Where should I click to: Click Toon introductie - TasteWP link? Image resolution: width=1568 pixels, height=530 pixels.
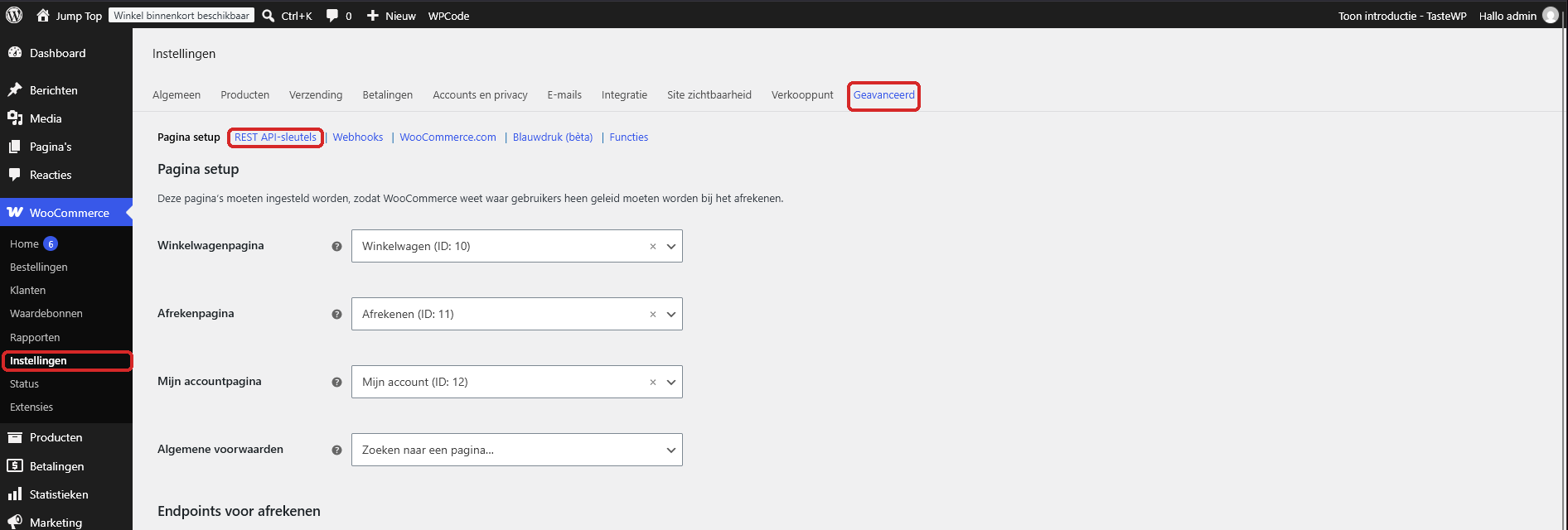pyautogui.click(x=1402, y=16)
